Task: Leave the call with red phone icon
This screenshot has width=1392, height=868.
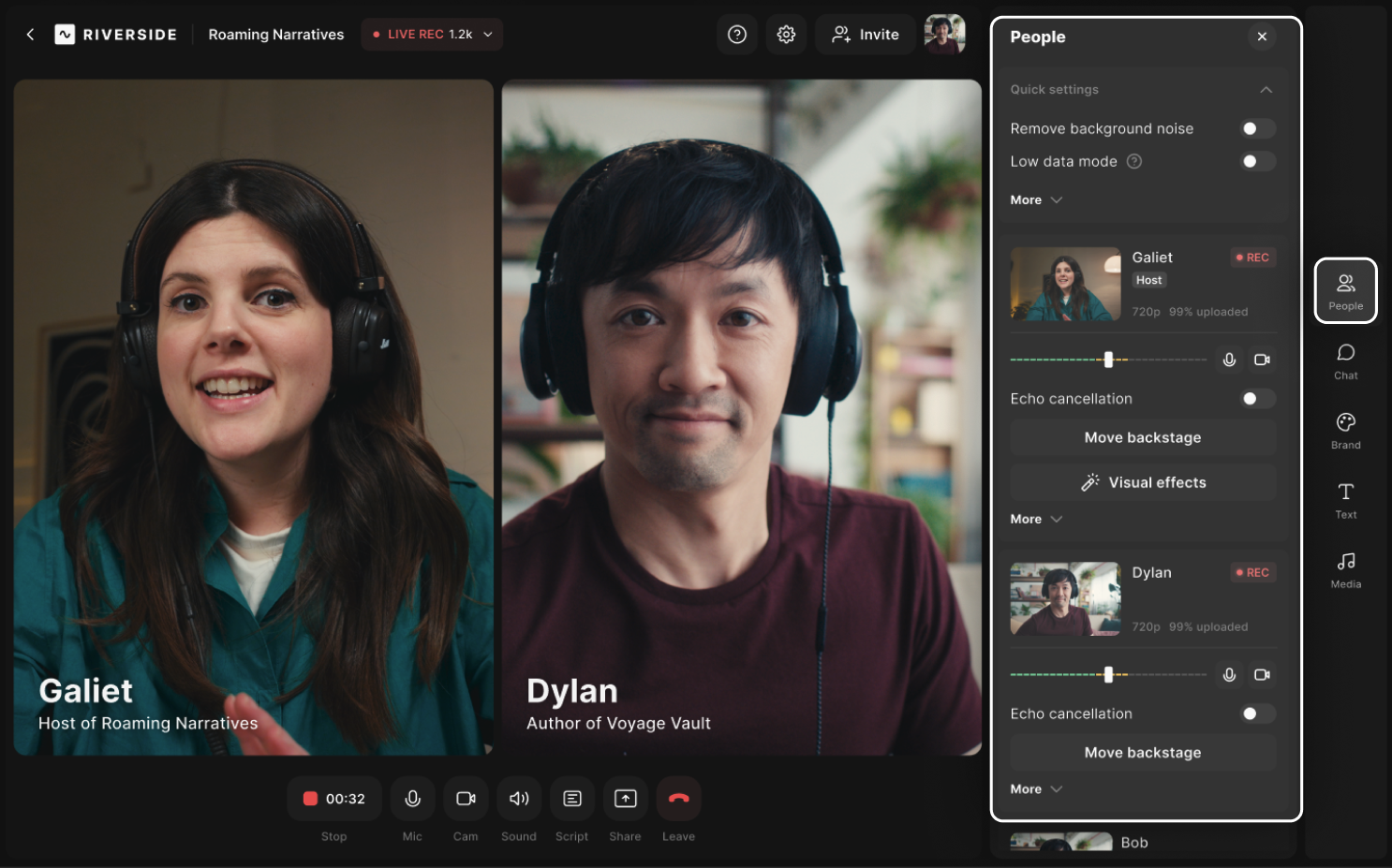Action: 678,799
